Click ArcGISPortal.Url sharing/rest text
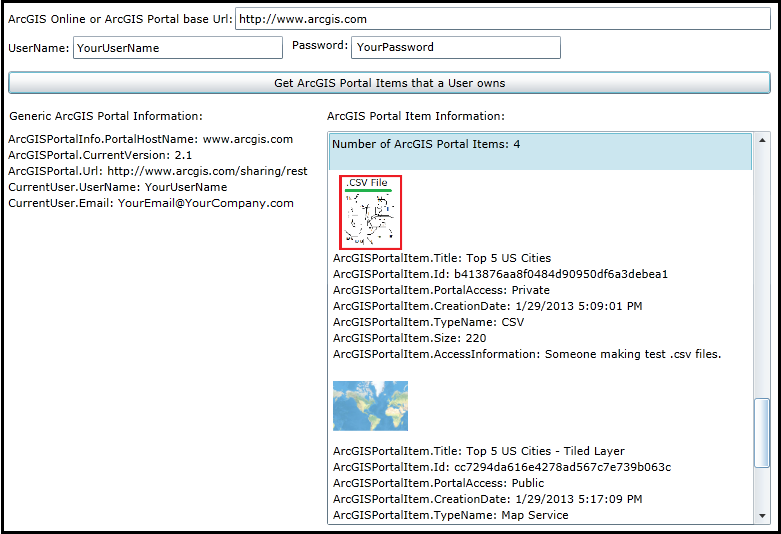 click(158, 171)
